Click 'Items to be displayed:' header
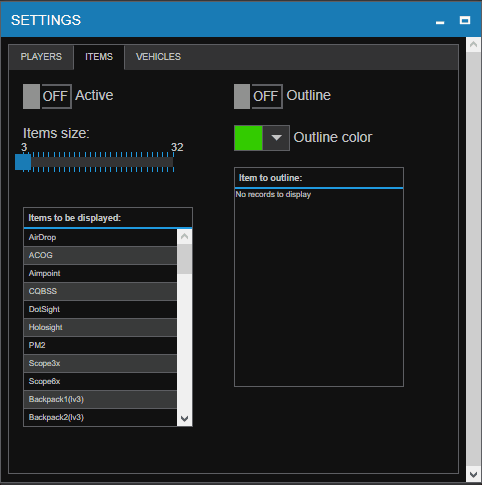Screen dimensions: 482x485 tap(108, 218)
